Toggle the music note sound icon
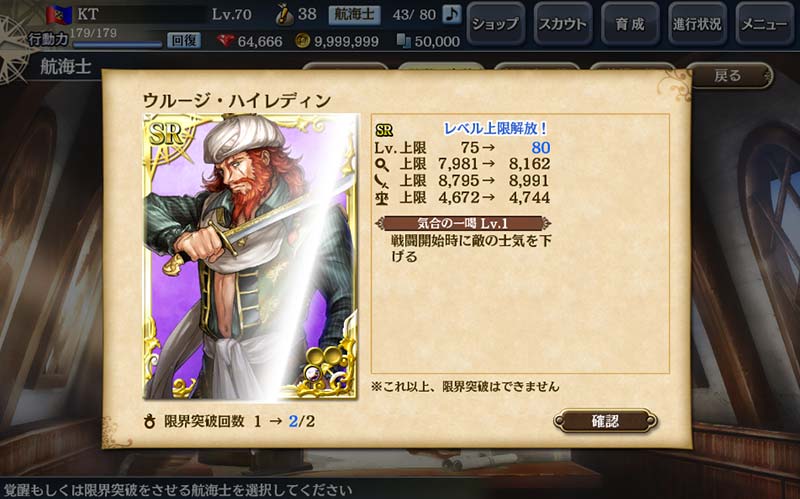Image resolution: width=800 pixels, height=499 pixels. (451, 14)
